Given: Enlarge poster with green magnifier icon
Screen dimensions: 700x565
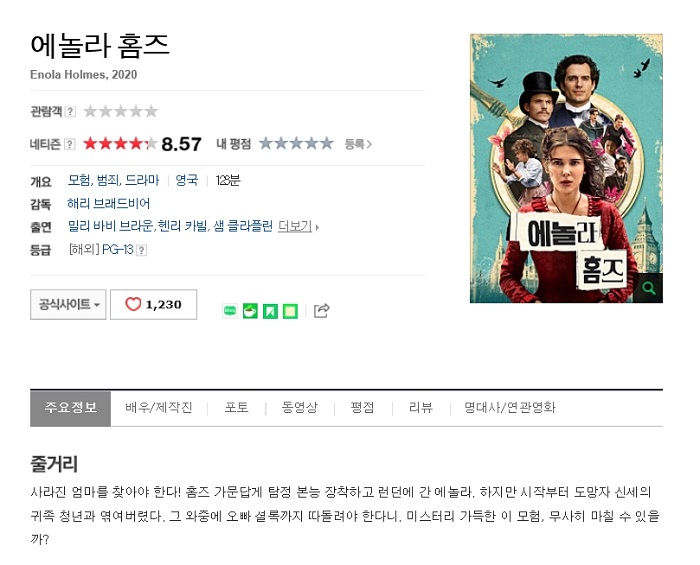Looking at the screenshot, I should [649, 288].
